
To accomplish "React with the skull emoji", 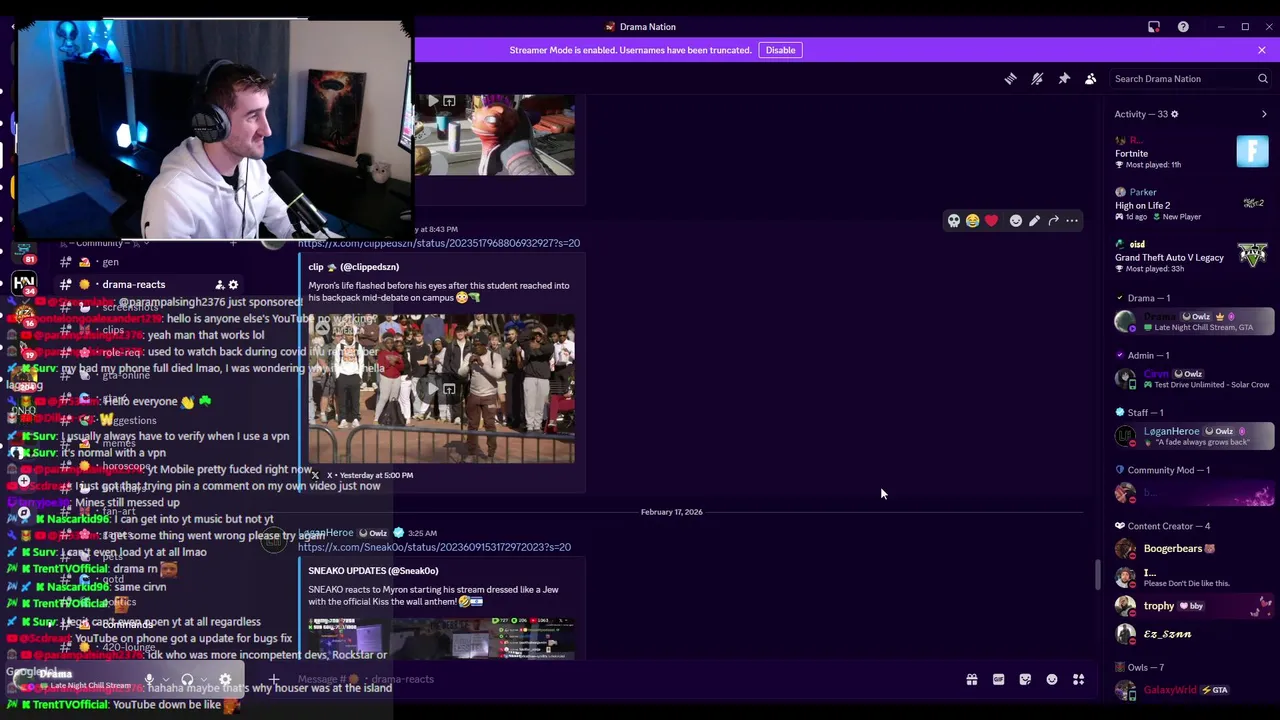I will click(x=954, y=221).
